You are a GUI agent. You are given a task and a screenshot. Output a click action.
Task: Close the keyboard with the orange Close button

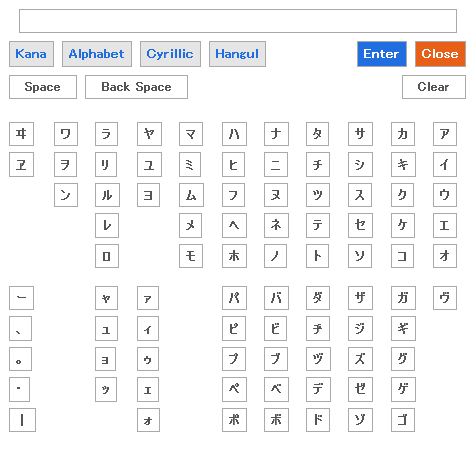440,54
